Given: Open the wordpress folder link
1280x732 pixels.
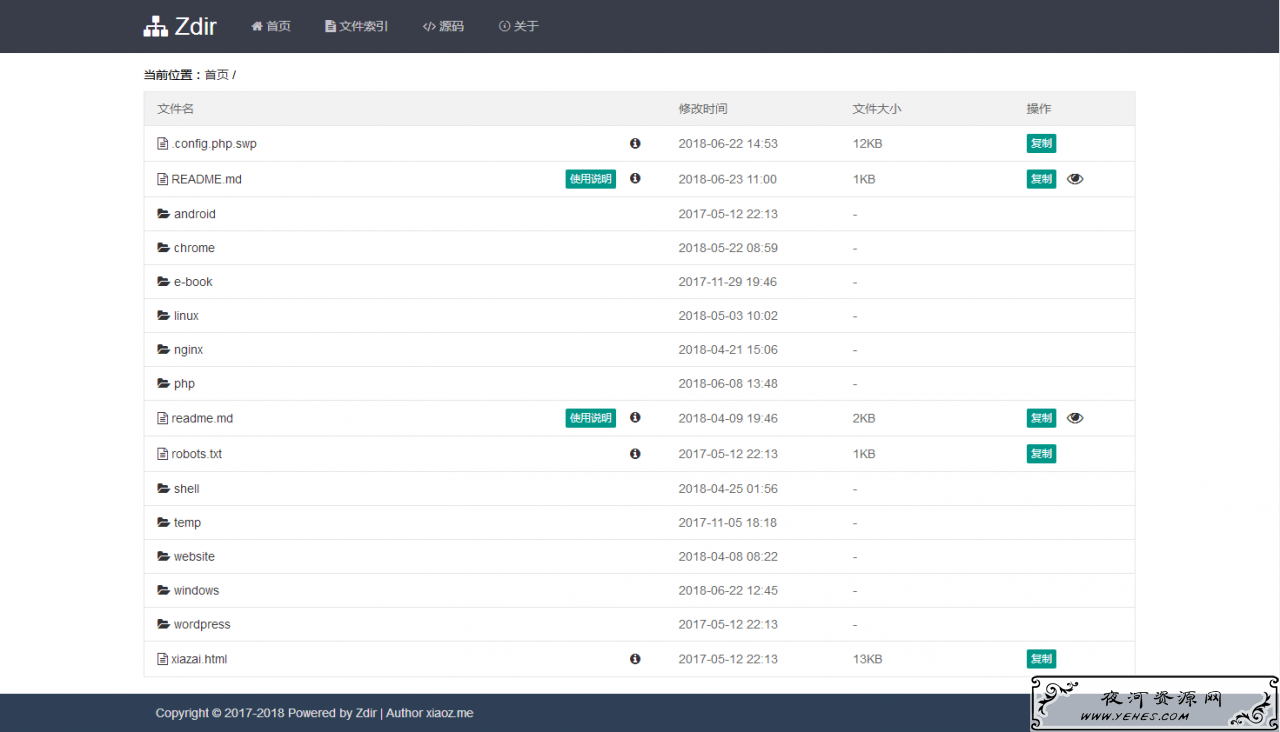Looking at the screenshot, I should [x=202, y=625].
